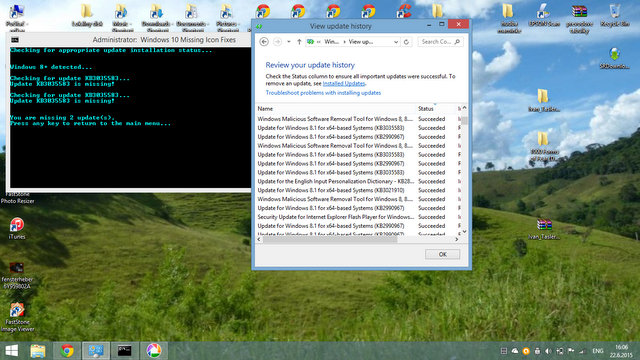Open command prompt window system menu icon
Screen dimensions: 640x360
15,40
